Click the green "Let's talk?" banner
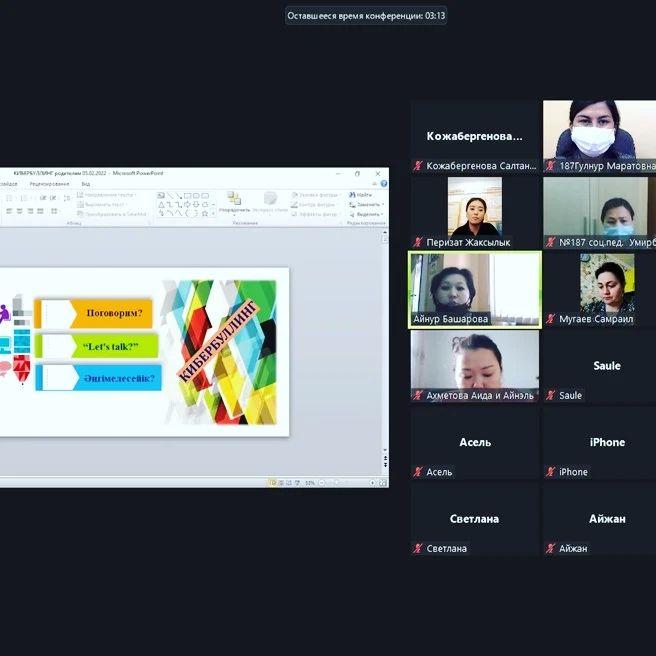The height and width of the screenshot is (656, 656). 98,346
